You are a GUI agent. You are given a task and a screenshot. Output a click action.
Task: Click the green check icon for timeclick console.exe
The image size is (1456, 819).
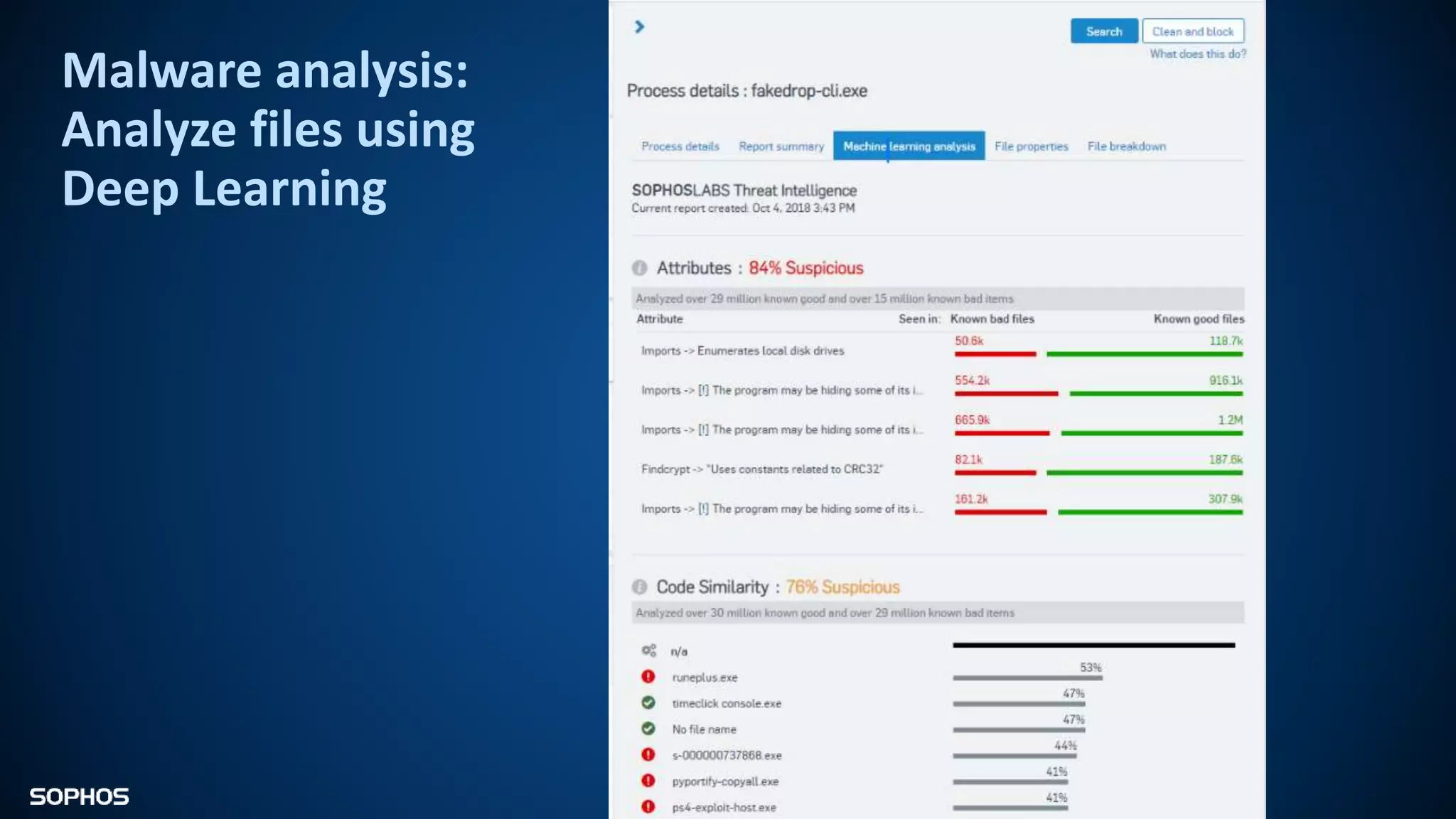(648, 702)
